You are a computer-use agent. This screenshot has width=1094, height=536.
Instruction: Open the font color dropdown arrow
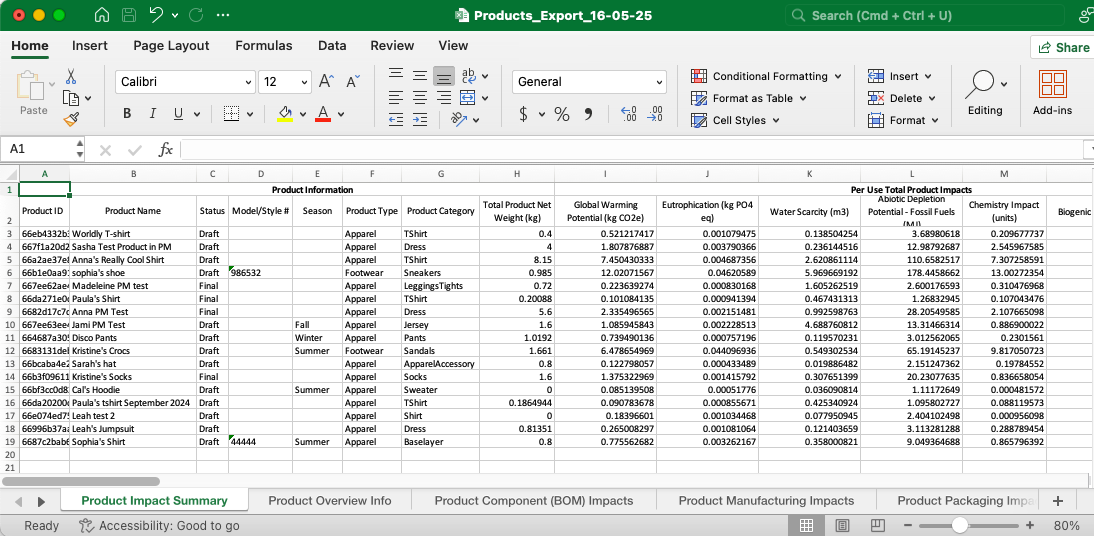(x=341, y=114)
